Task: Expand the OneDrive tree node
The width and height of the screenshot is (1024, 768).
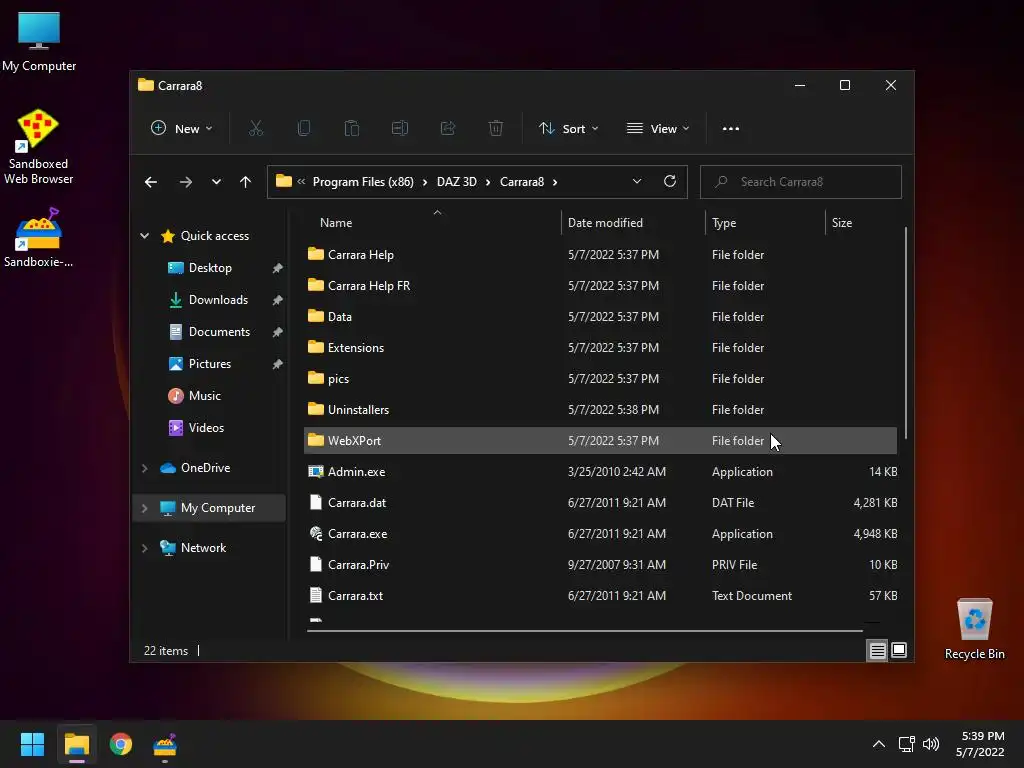Action: [145, 468]
